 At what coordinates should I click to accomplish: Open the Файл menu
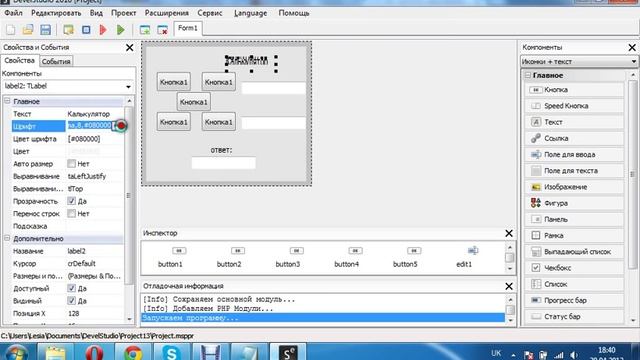point(13,13)
